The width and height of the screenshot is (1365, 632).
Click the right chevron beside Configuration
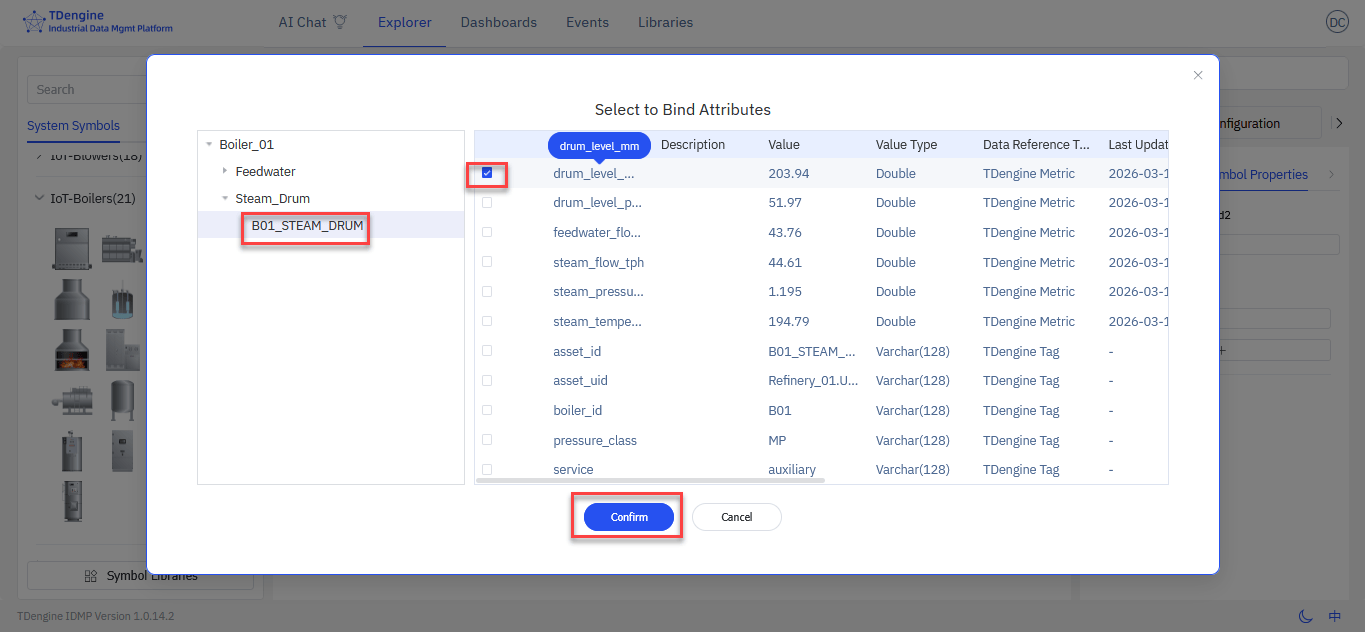point(1340,124)
